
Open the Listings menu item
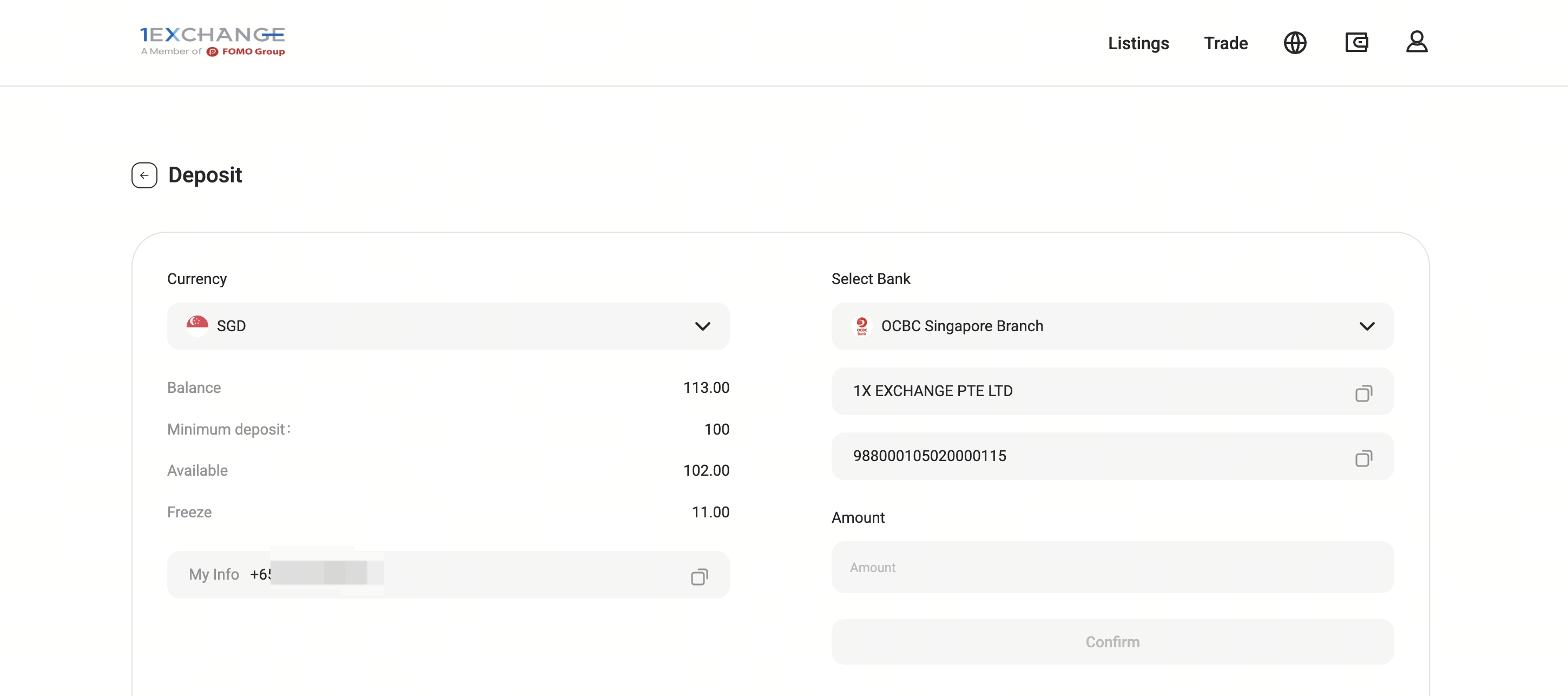(x=1138, y=43)
